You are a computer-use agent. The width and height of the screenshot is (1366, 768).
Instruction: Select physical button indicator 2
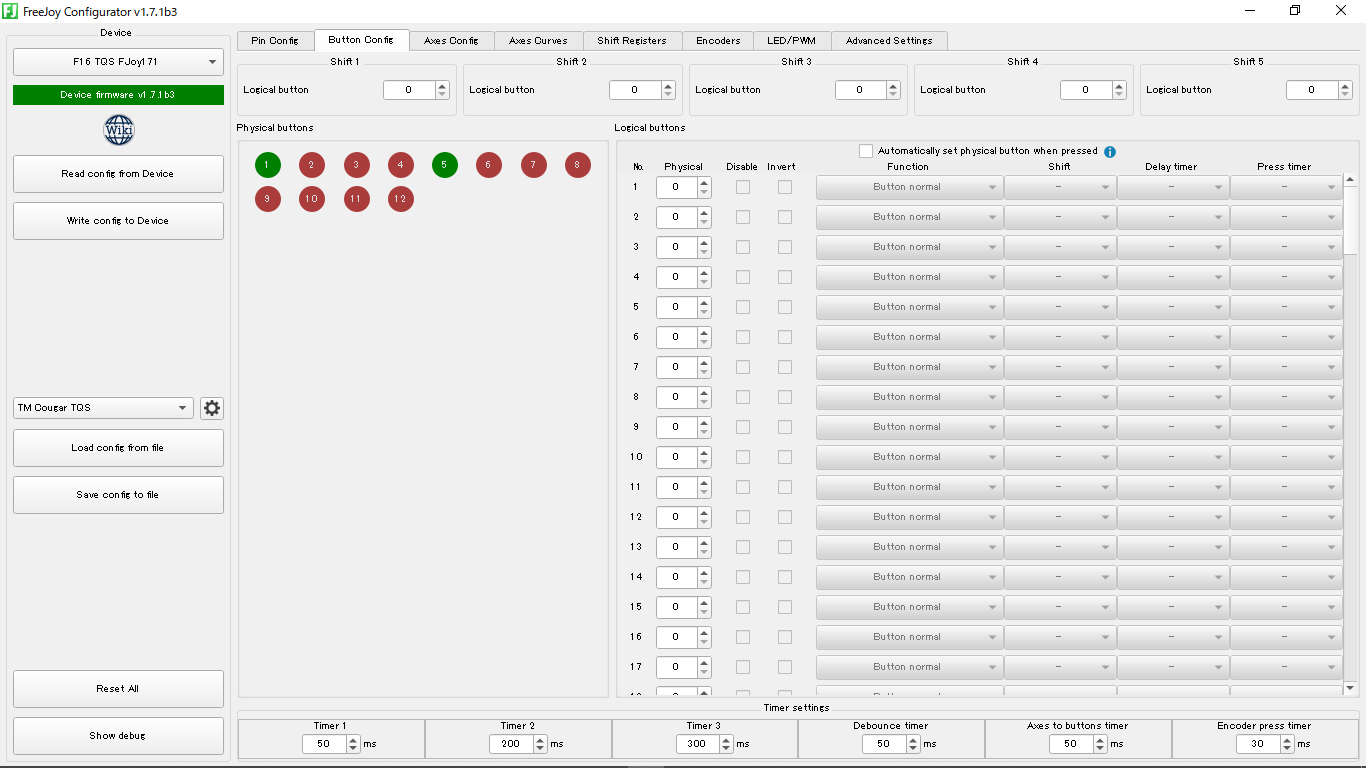[x=312, y=165]
